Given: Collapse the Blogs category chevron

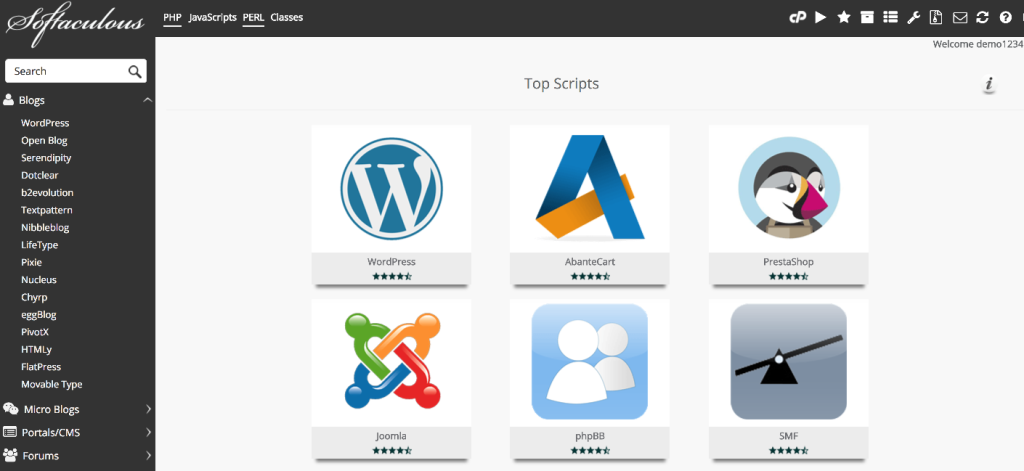Looking at the screenshot, I should click(x=148, y=100).
